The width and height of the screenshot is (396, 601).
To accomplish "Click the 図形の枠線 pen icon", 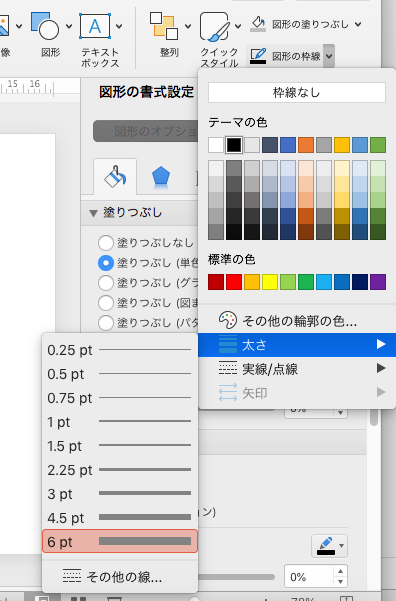I will click(258, 56).
